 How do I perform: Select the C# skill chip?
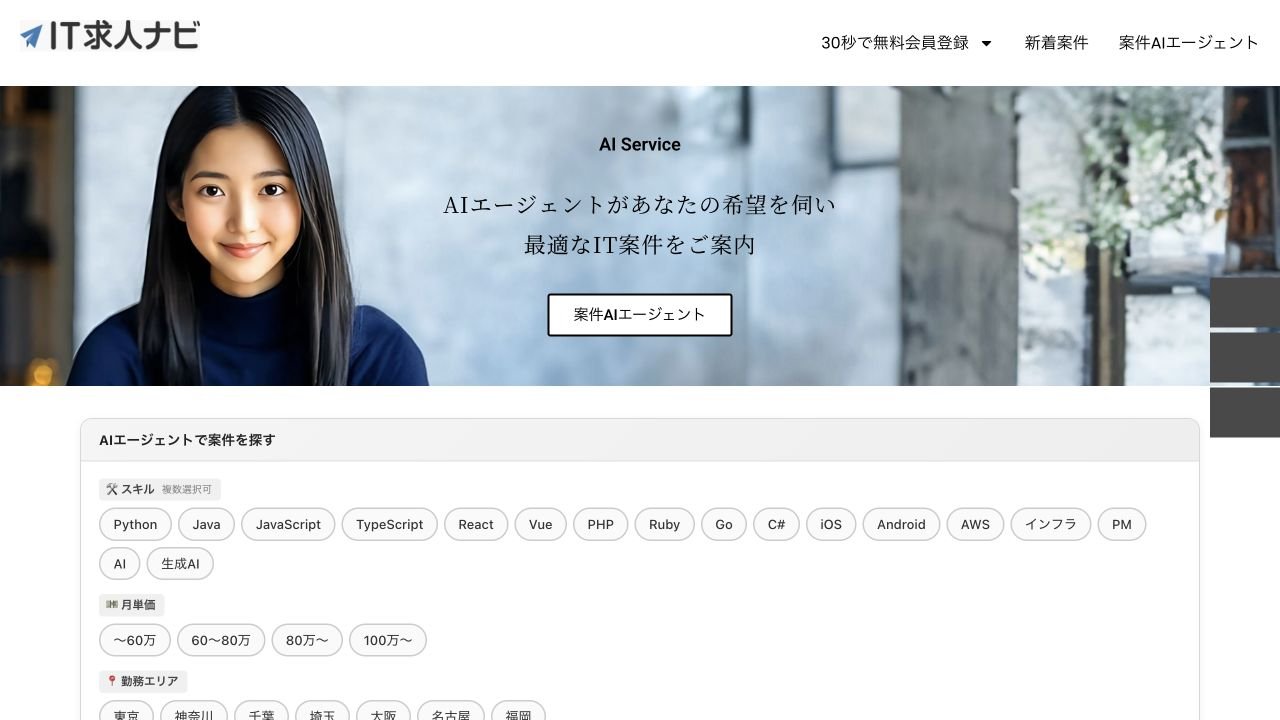777,525
